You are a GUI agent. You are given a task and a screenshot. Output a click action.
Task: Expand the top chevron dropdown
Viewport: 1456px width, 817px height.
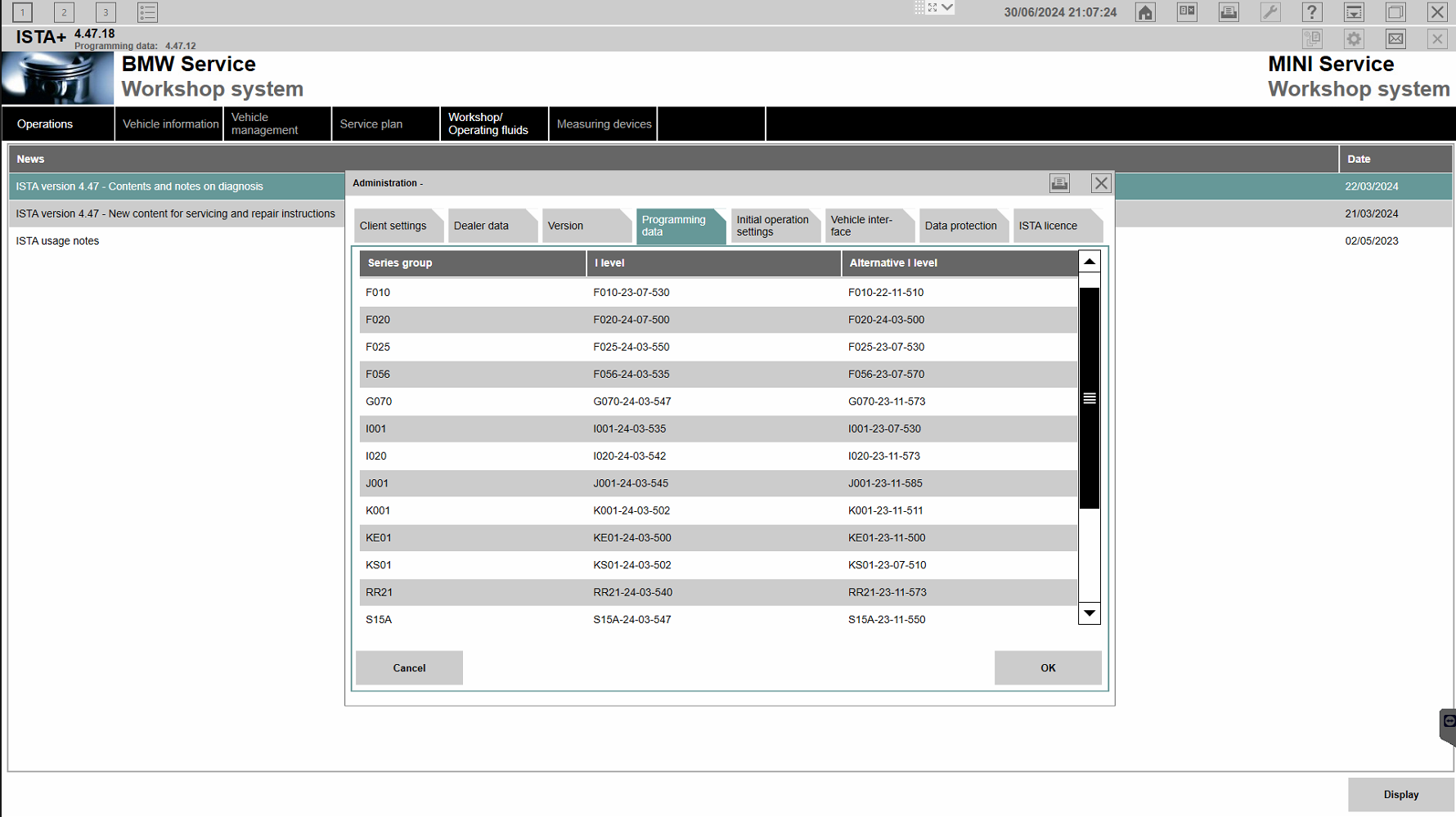click(x=947, y=7)
